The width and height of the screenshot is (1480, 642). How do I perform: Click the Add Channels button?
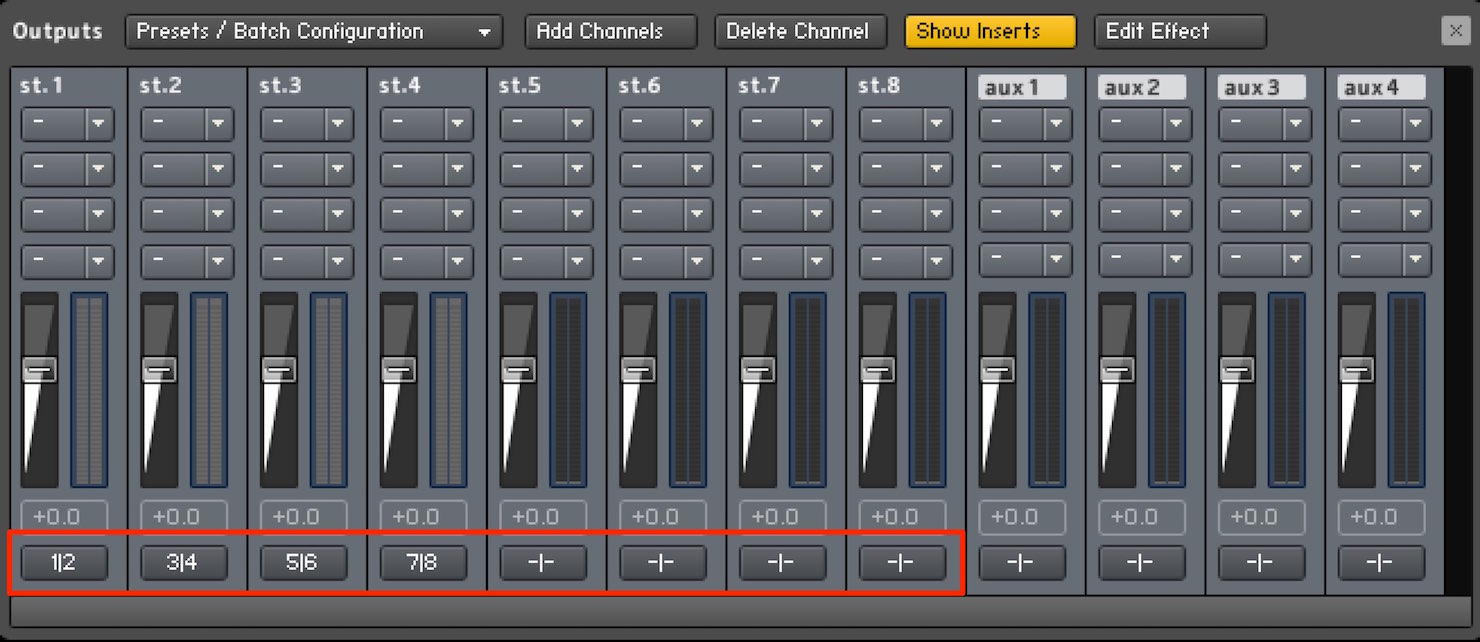click(x=611, y=31)
